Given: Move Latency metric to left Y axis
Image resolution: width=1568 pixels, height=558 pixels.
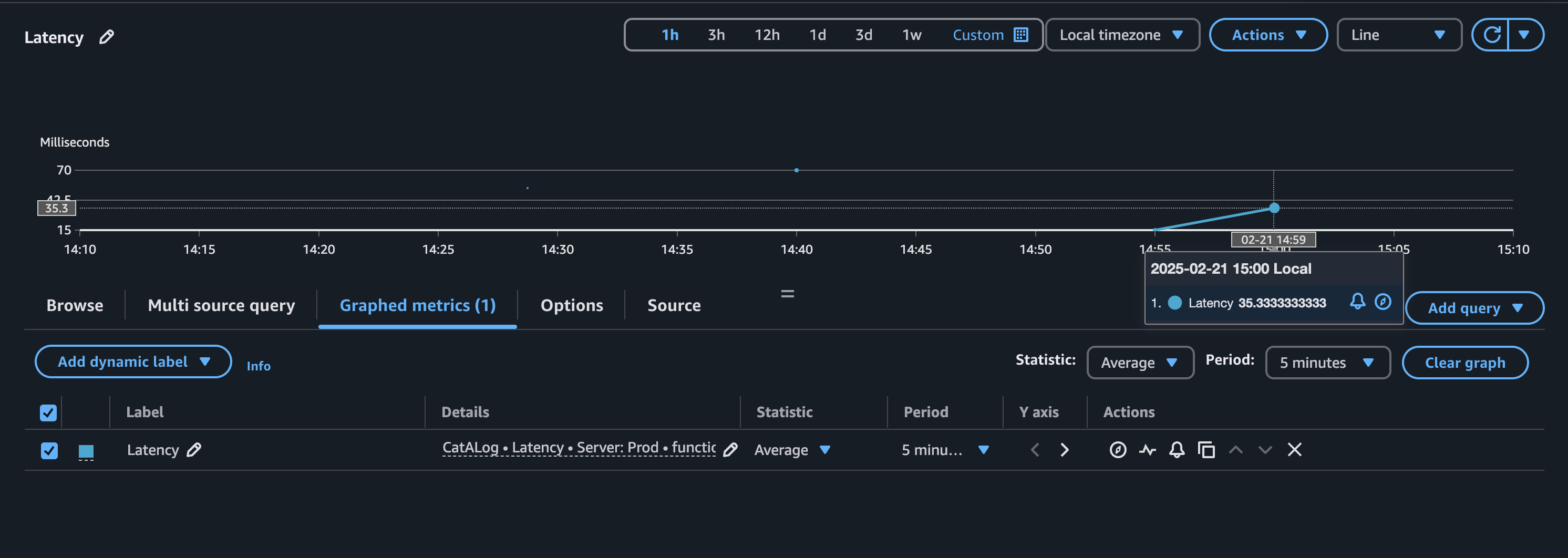Looking at the screenshot, I should [1035, 450].
